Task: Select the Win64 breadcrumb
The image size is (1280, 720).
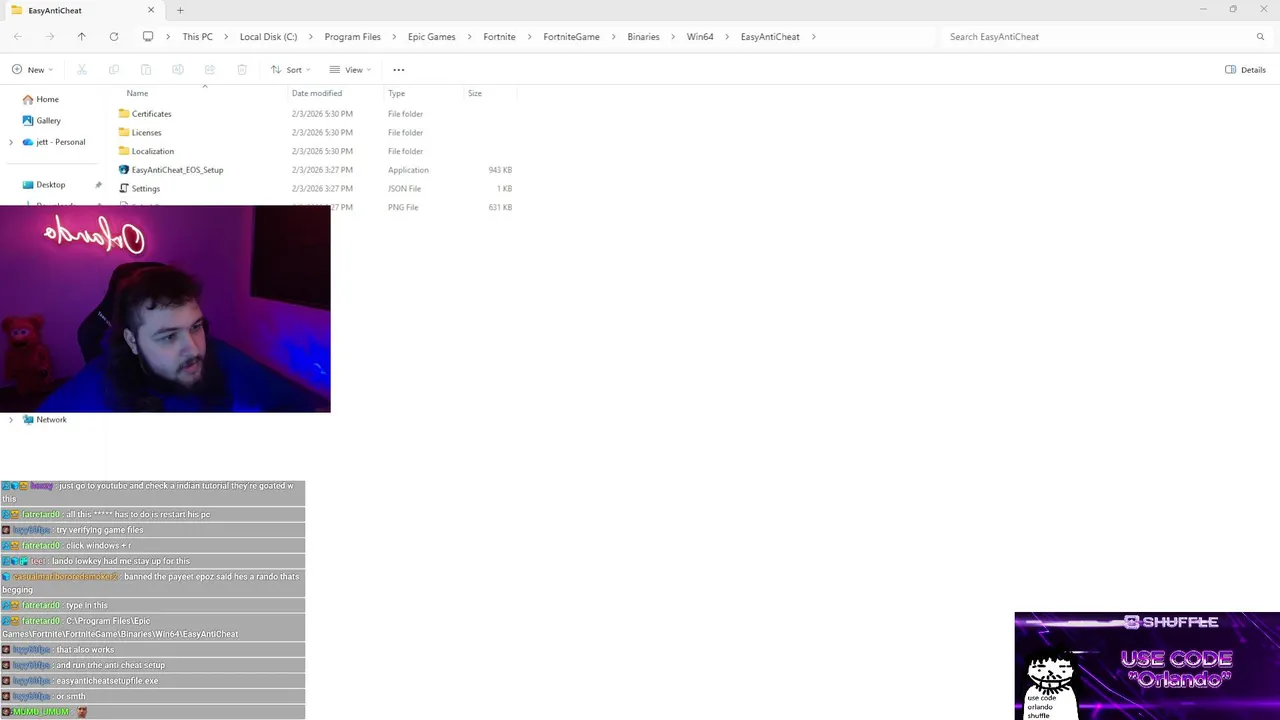Action: (x=700, y=37)
